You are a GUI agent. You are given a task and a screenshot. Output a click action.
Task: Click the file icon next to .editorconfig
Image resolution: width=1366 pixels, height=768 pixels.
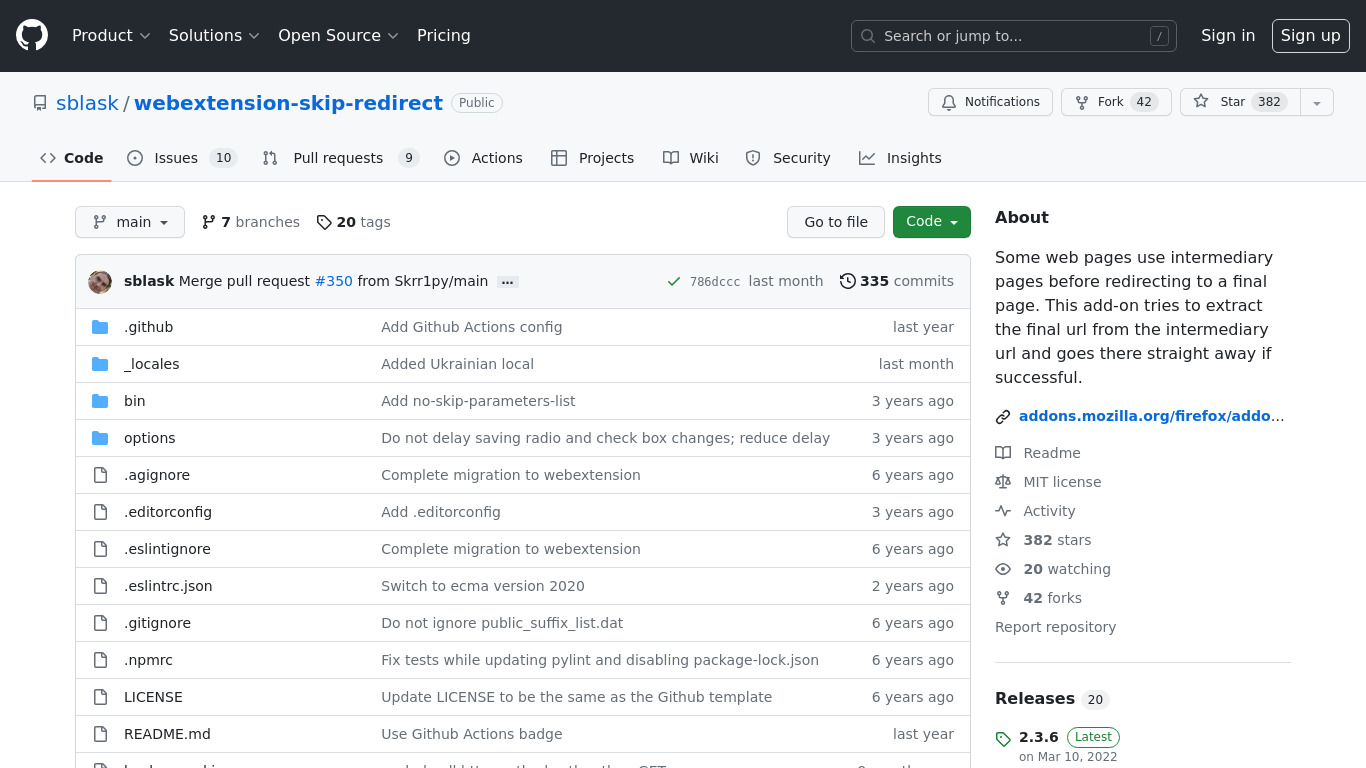[x=100, y=512]
